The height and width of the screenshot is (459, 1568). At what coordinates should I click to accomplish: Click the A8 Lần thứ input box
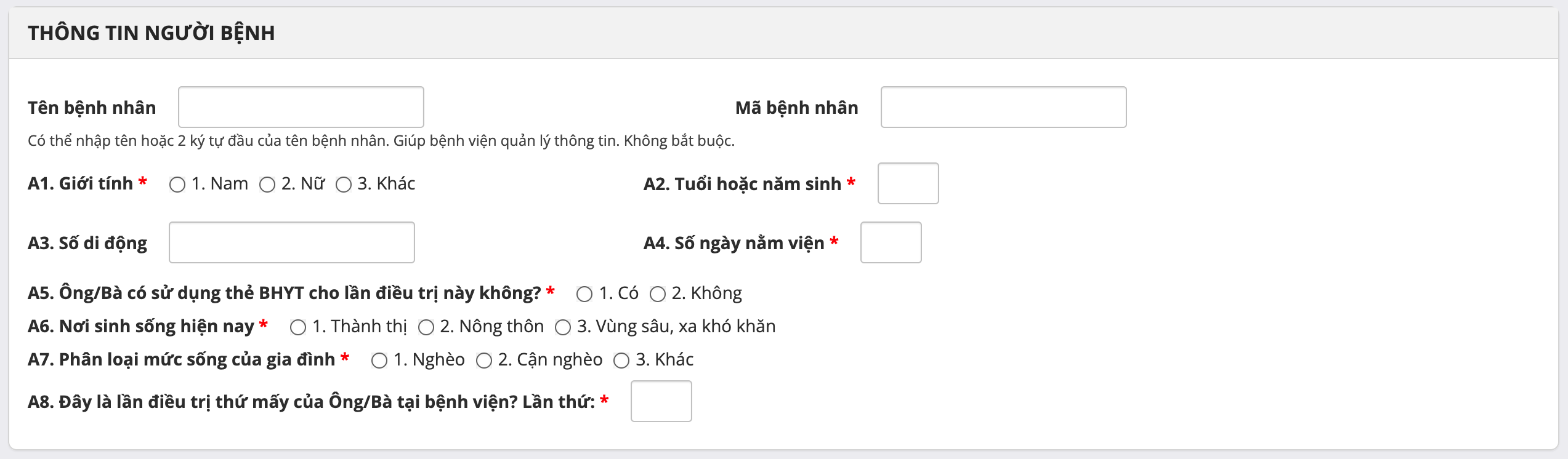[x=661, y=401]
